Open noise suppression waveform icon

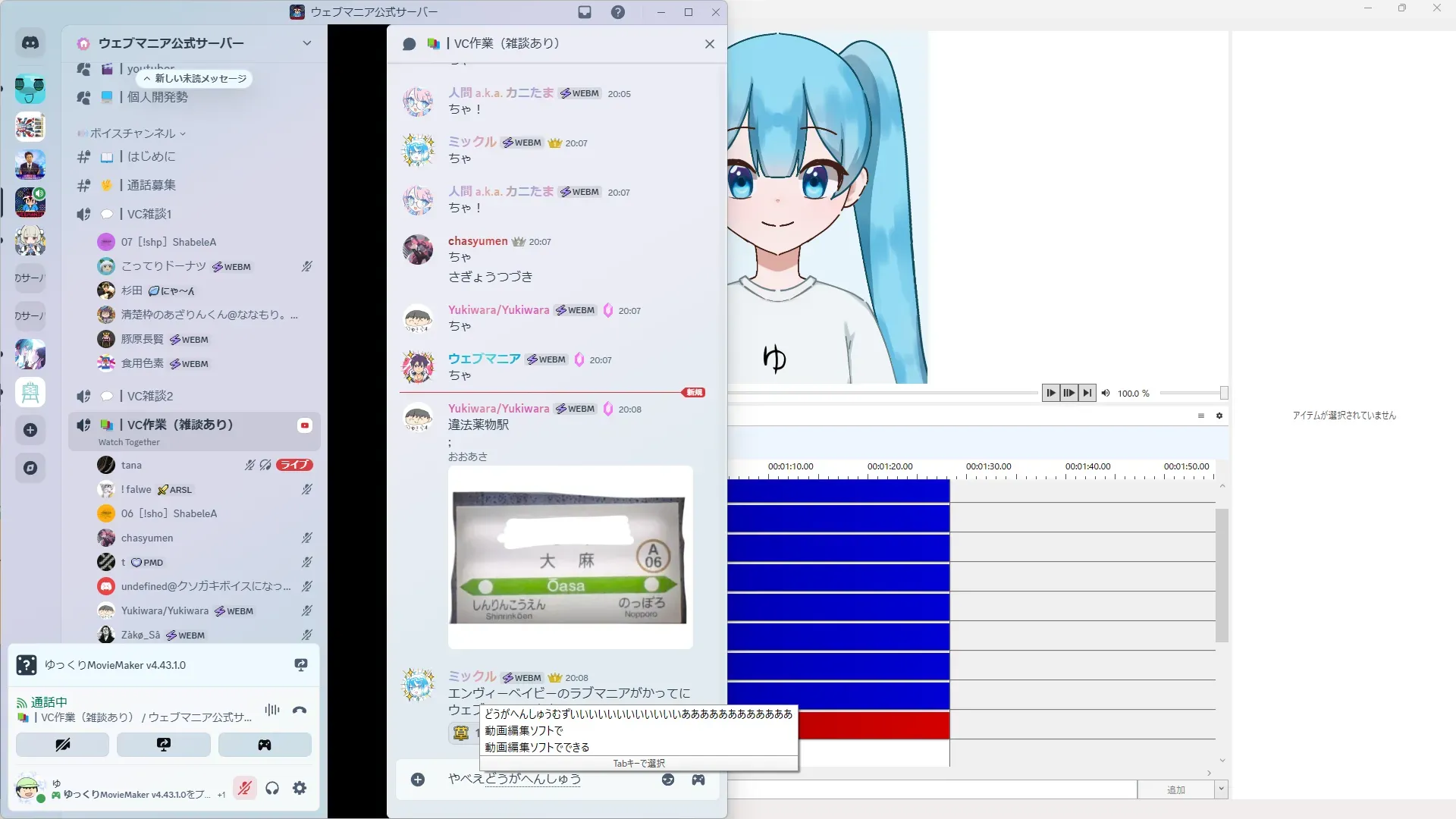pyautogui.click(x=271, y=710)
